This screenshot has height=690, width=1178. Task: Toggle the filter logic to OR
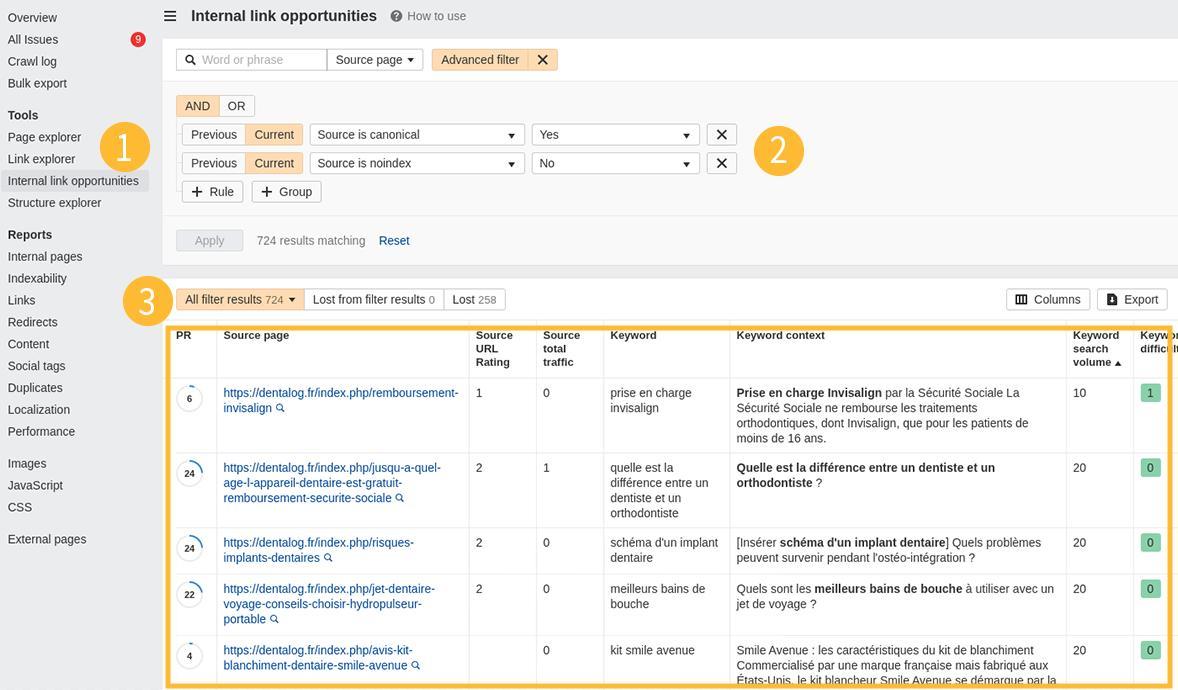tap(236, 105)
